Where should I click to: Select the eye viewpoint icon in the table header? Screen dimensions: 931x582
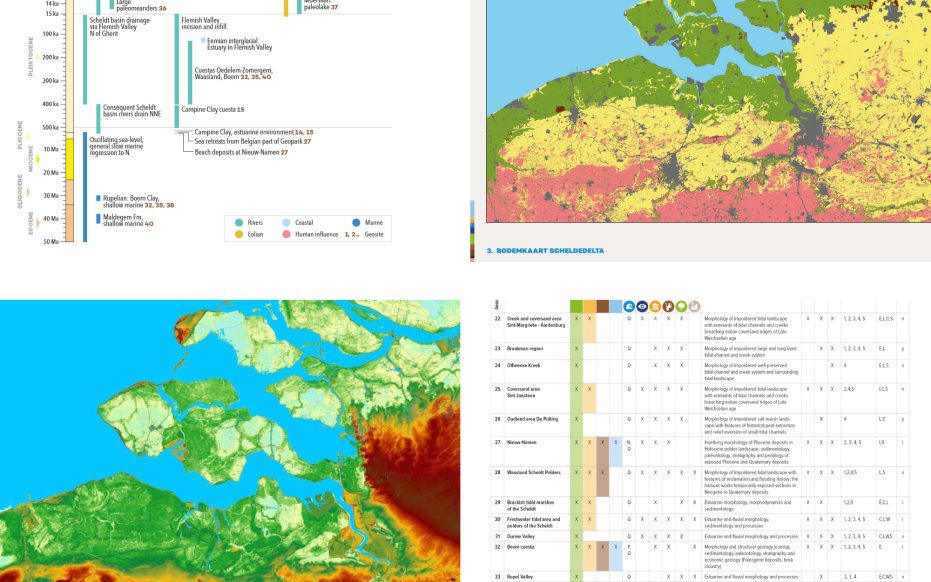pos(641,306)
